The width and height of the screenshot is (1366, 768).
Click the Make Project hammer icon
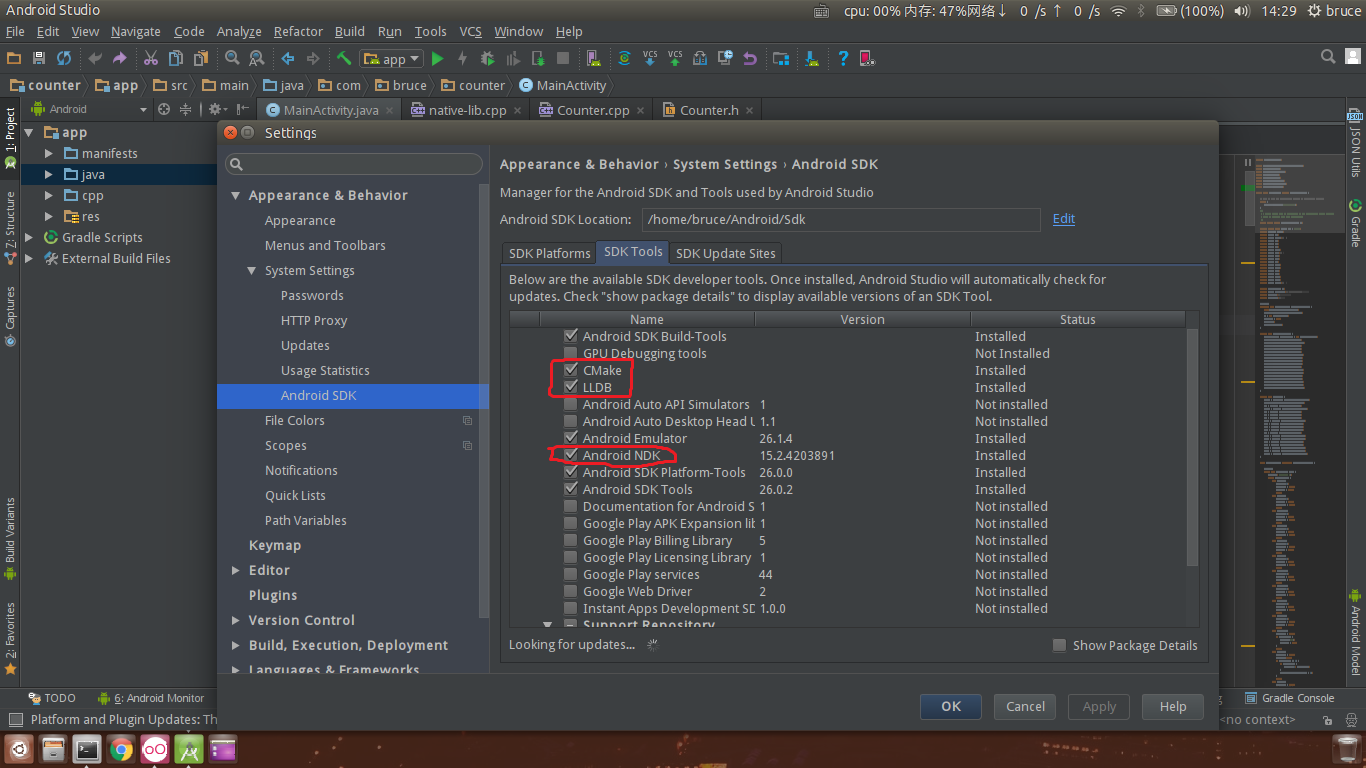point(344,59)
